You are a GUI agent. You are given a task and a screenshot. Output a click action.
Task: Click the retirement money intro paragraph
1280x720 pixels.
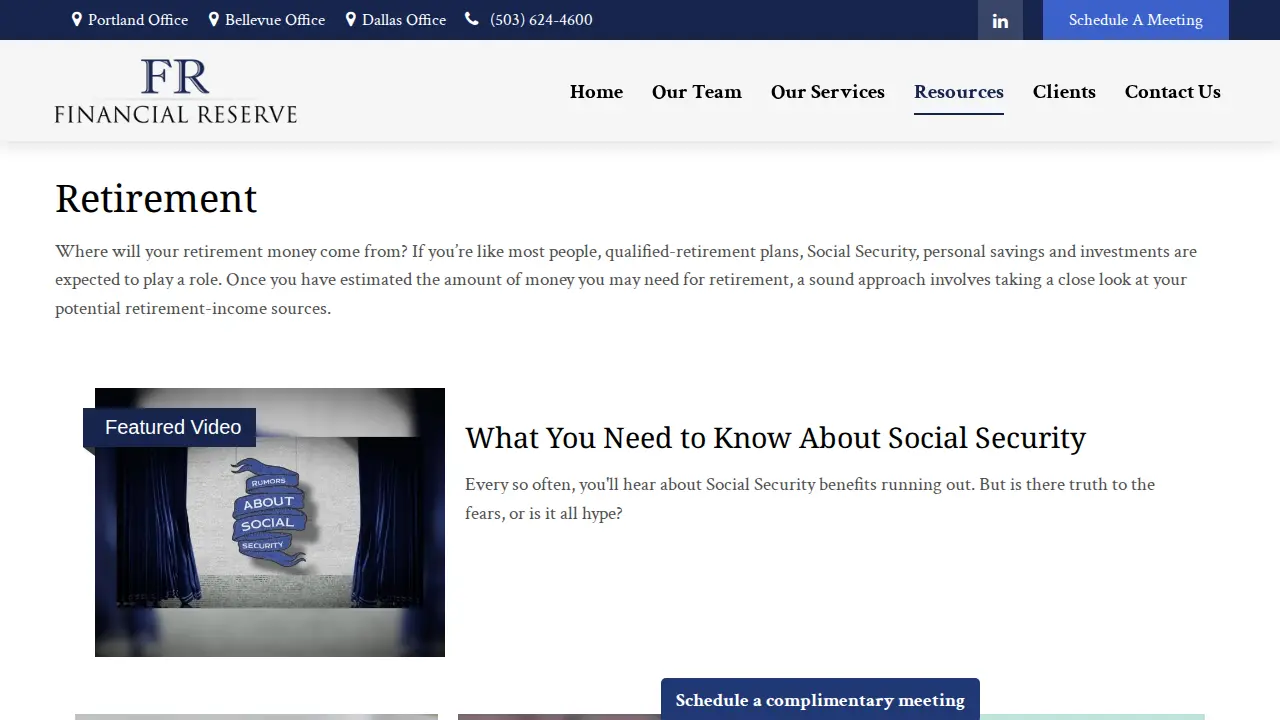626,280
